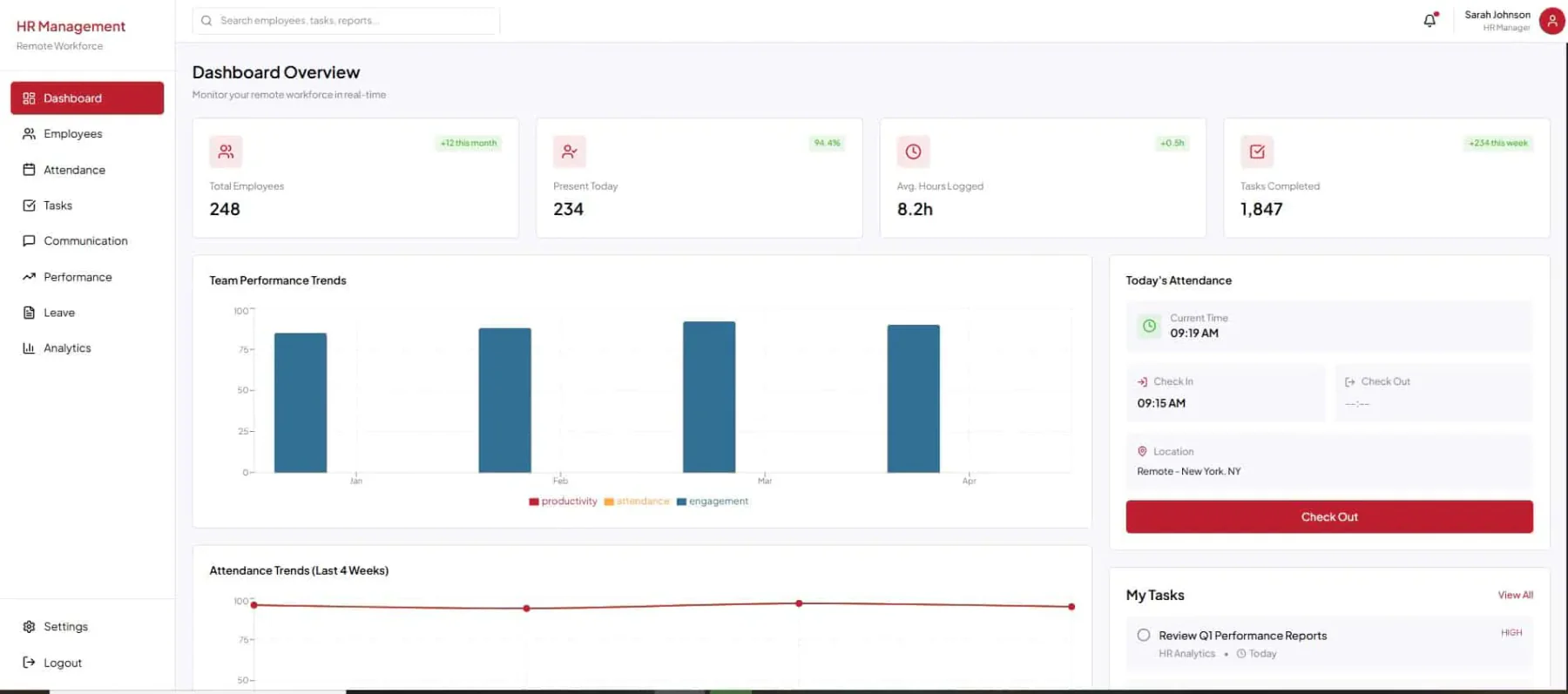Click the "+234 this week" badge
This screenshot has height=694, width=1568.
(1498, 144)
